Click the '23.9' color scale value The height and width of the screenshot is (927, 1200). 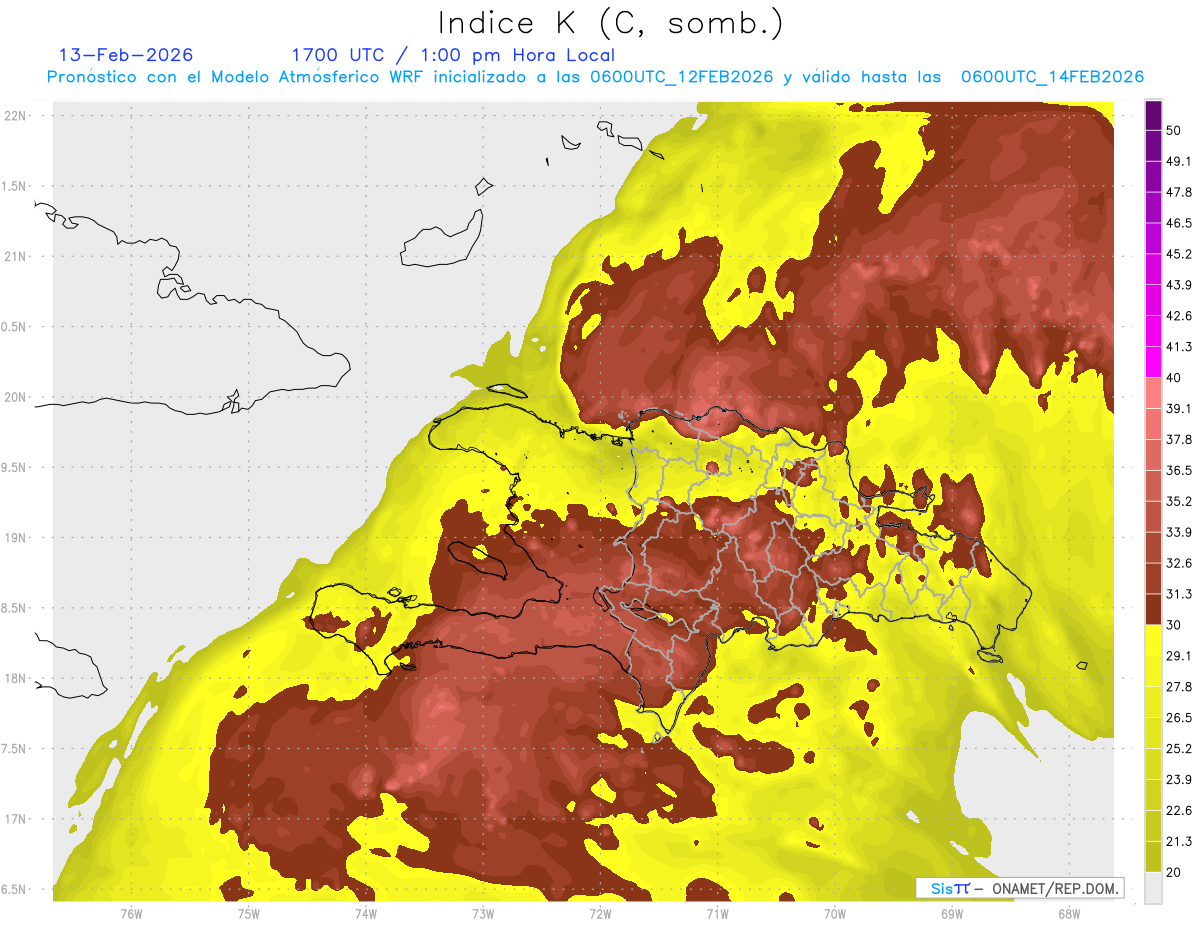1179,780
